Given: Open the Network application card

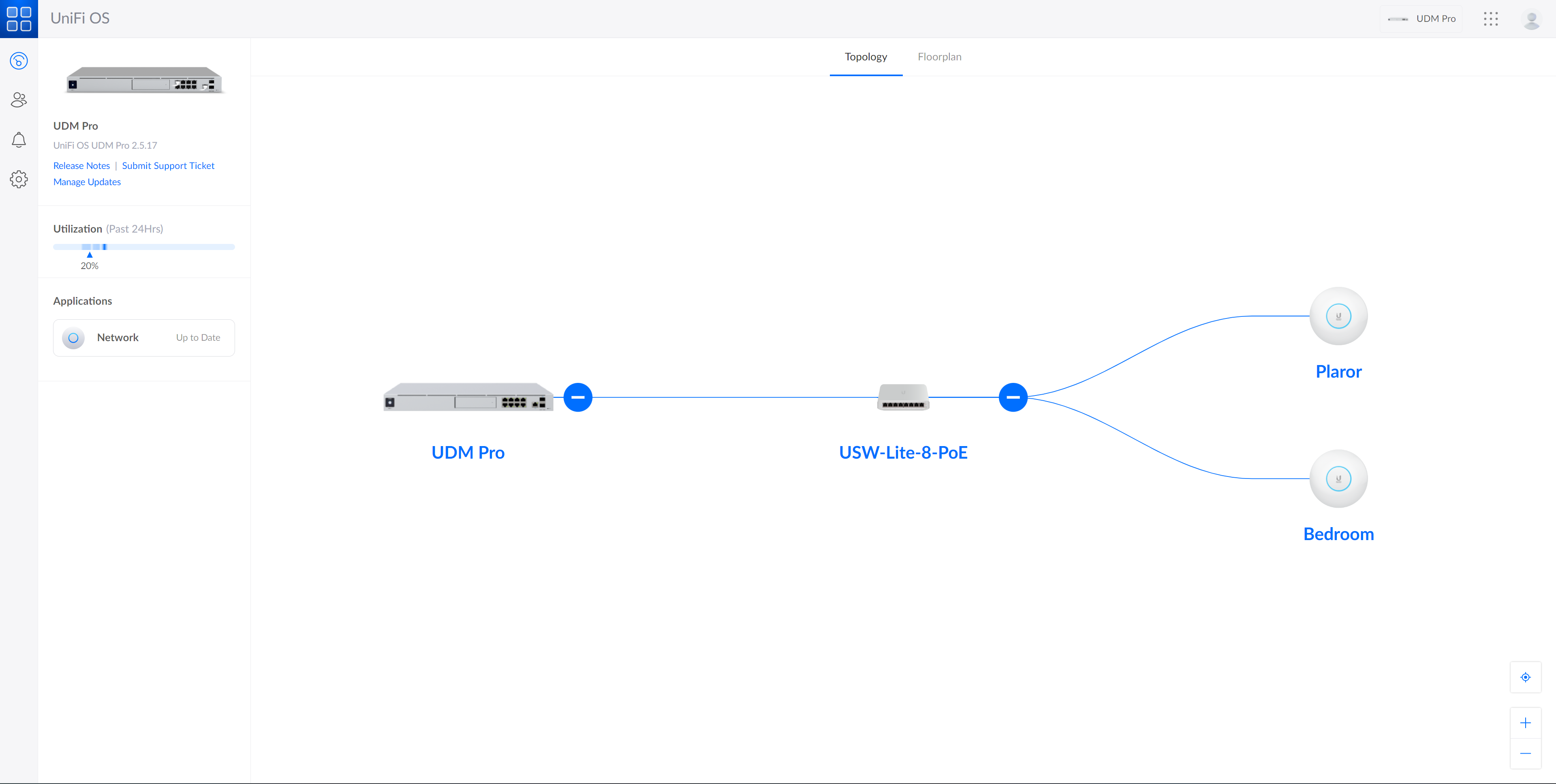Looking at the screenshot, I should pyautogui.click(x=144, y=338).
